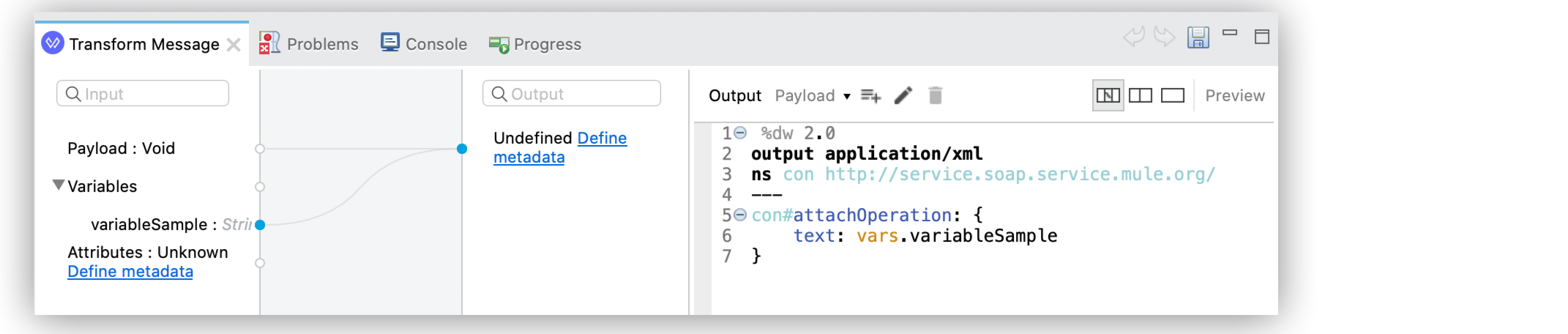Click the redo arrow icon
Viewport: 1568px width, 334px height.
tap(1164, 37)
